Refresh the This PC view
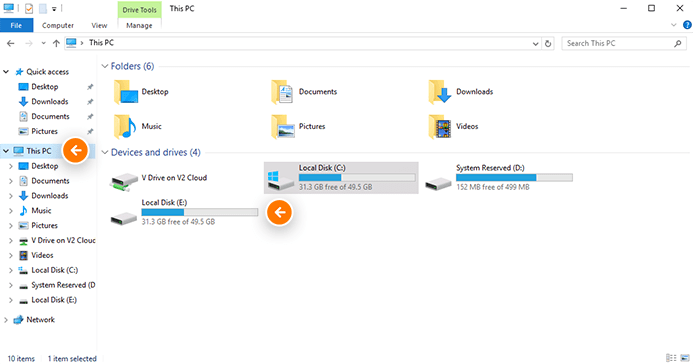This screenshot has height=364, width=693. coord(548,43)
